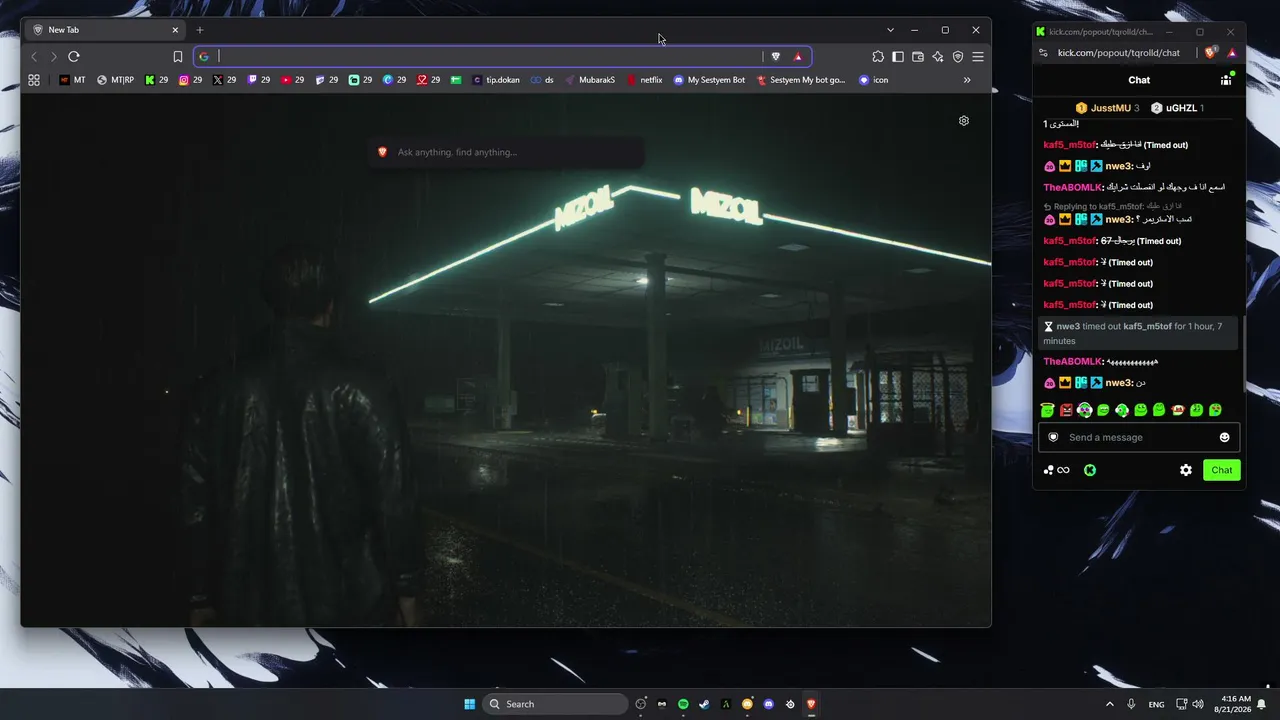The width and height of the screenshot is (1280, 720).
Task: Click username TheABOMLK in latest chat message
Action: 1073,362
